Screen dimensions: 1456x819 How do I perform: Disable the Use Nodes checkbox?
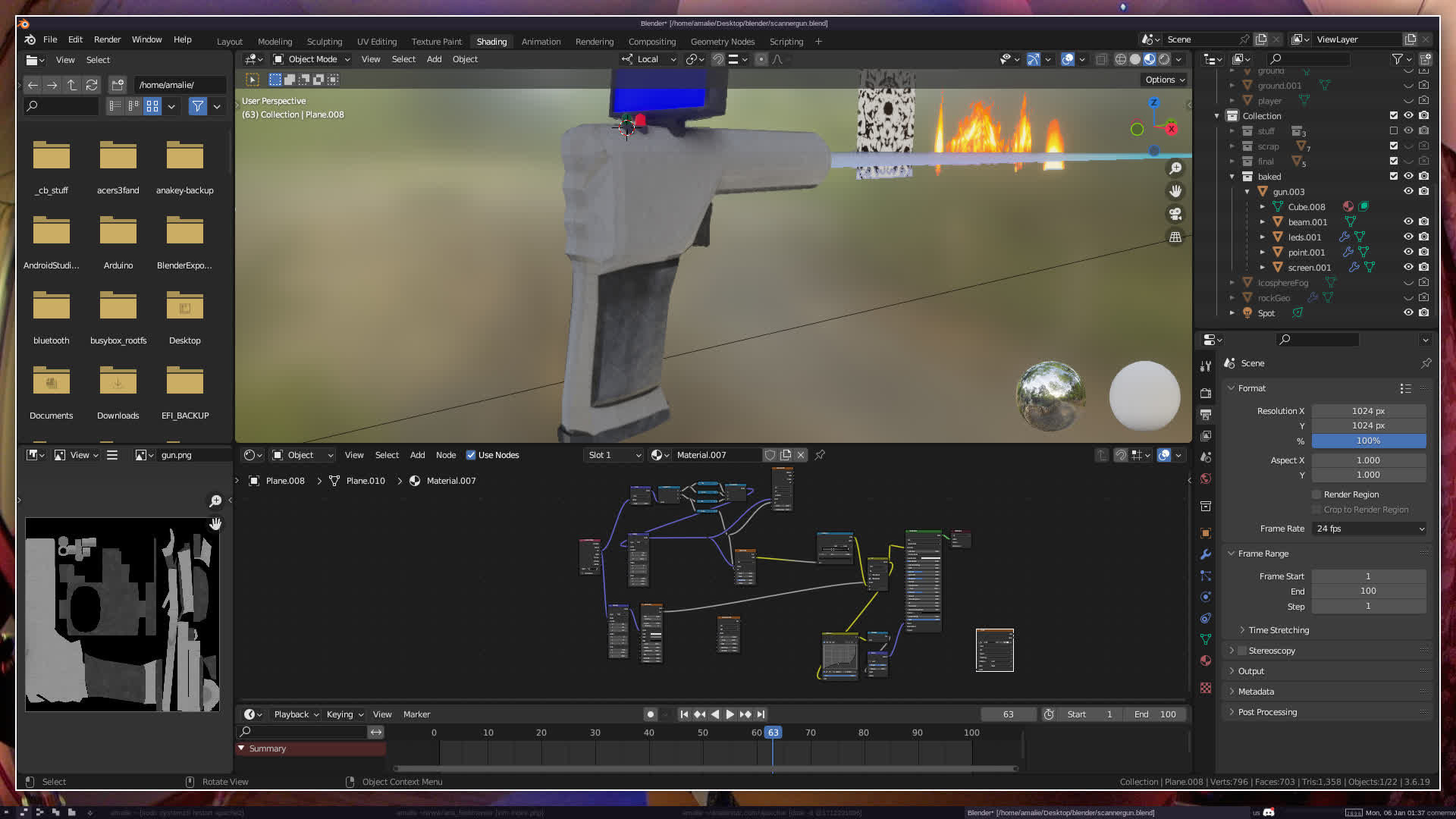pyautogui.click(x=471, y=455)
